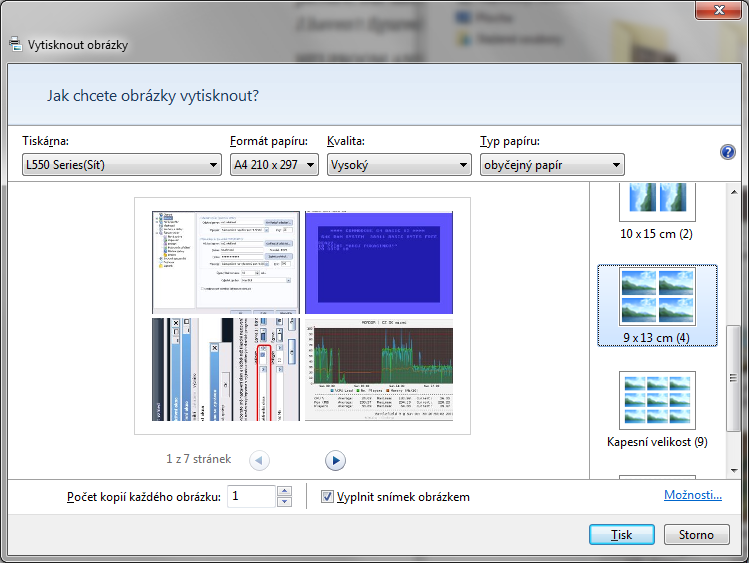Increase copy count with up stepper
749x563 pixels.
(x=284, y=491)
